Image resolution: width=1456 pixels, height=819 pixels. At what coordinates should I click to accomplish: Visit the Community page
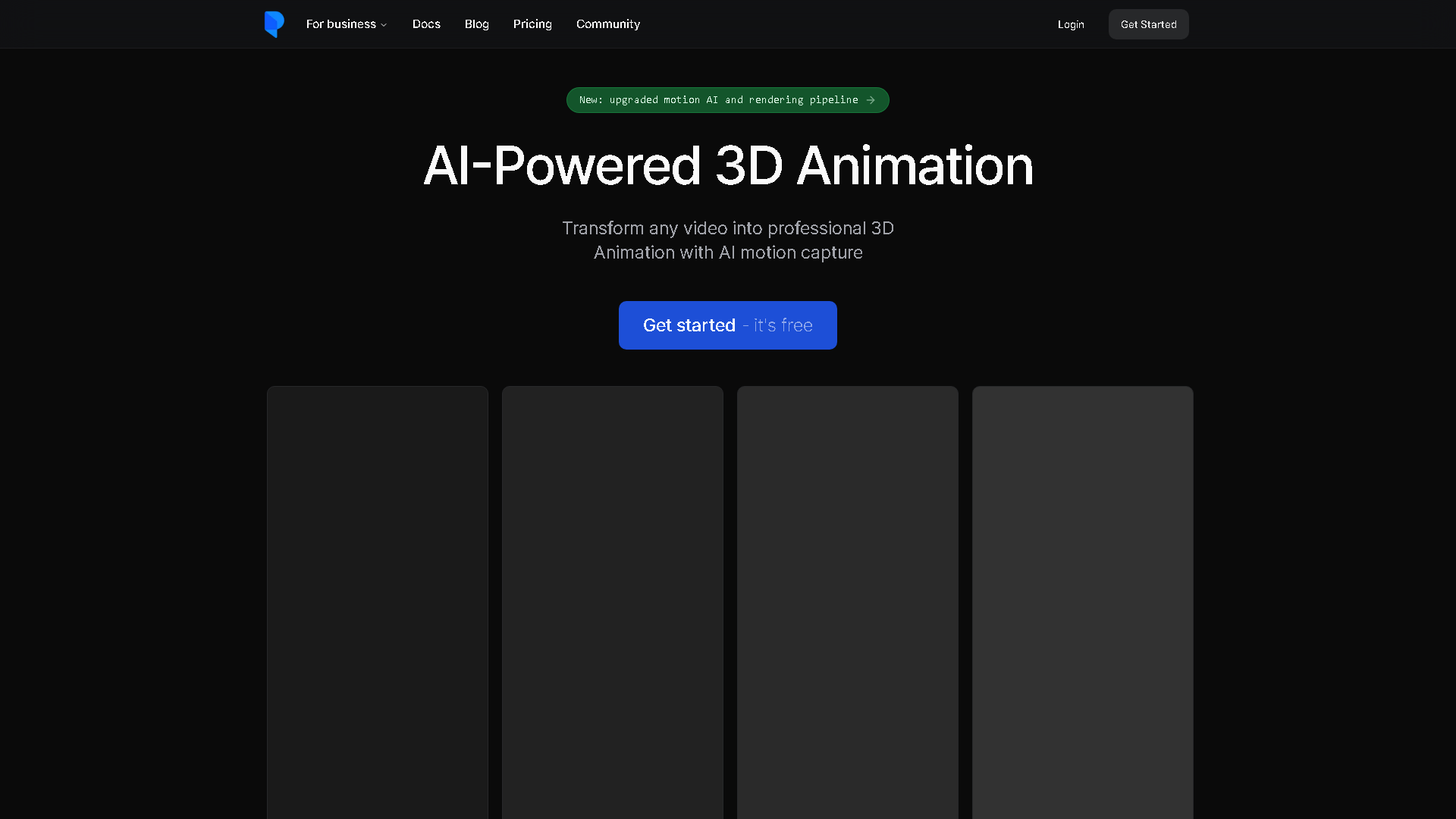607,24
